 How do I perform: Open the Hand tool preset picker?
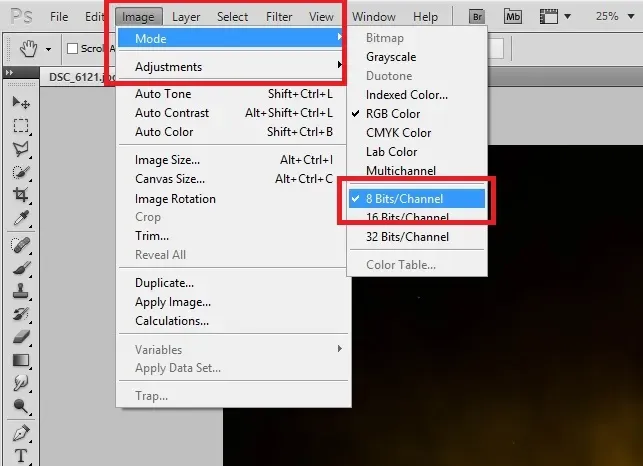tap(48, 48)
